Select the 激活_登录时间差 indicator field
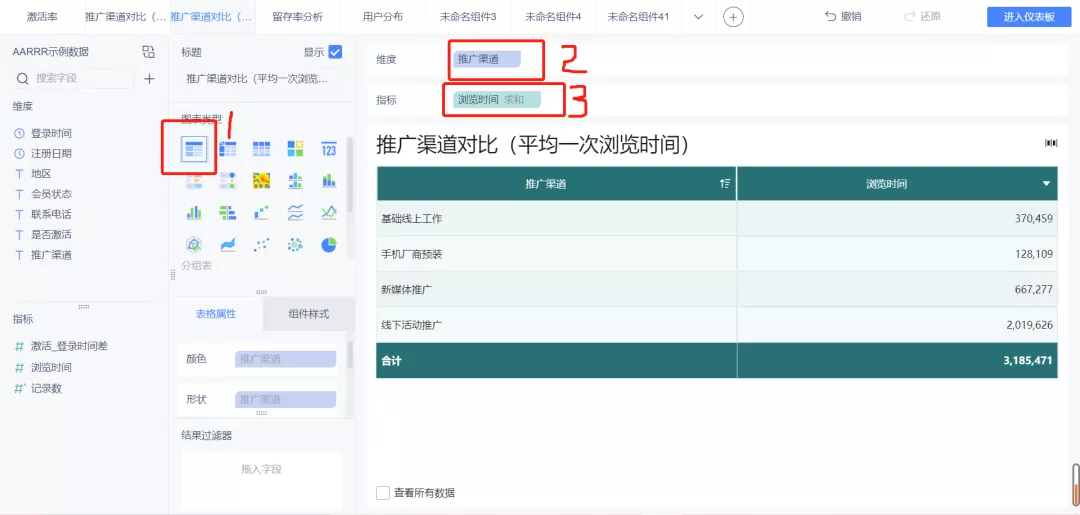1080x515 pixels. [69, 346]
